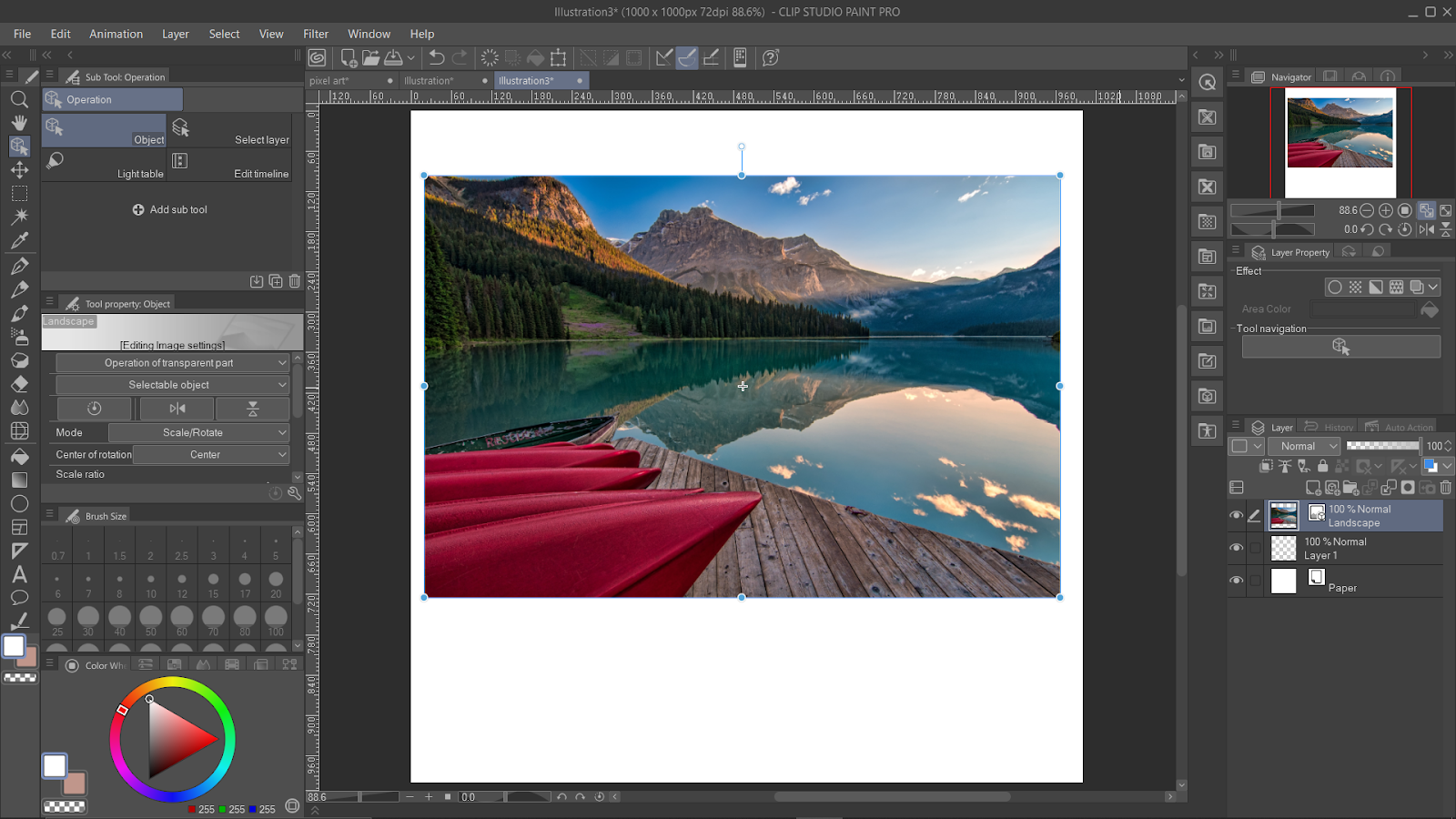1456x819 pixels.
Task: Click Reset rotation button in Tool property
Action: pos(95,409)
